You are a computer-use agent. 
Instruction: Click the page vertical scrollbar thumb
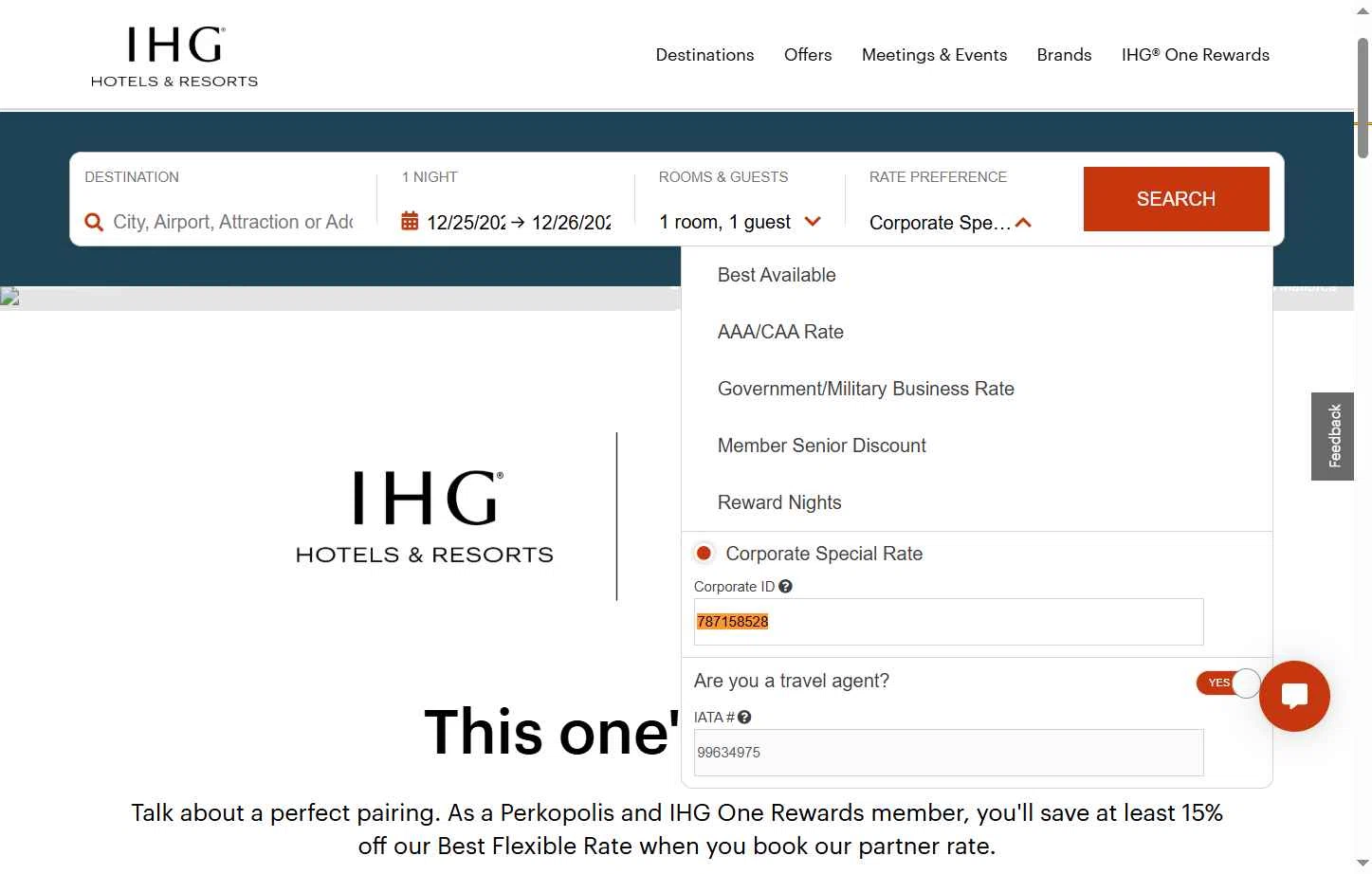[x=1363, y=97]
